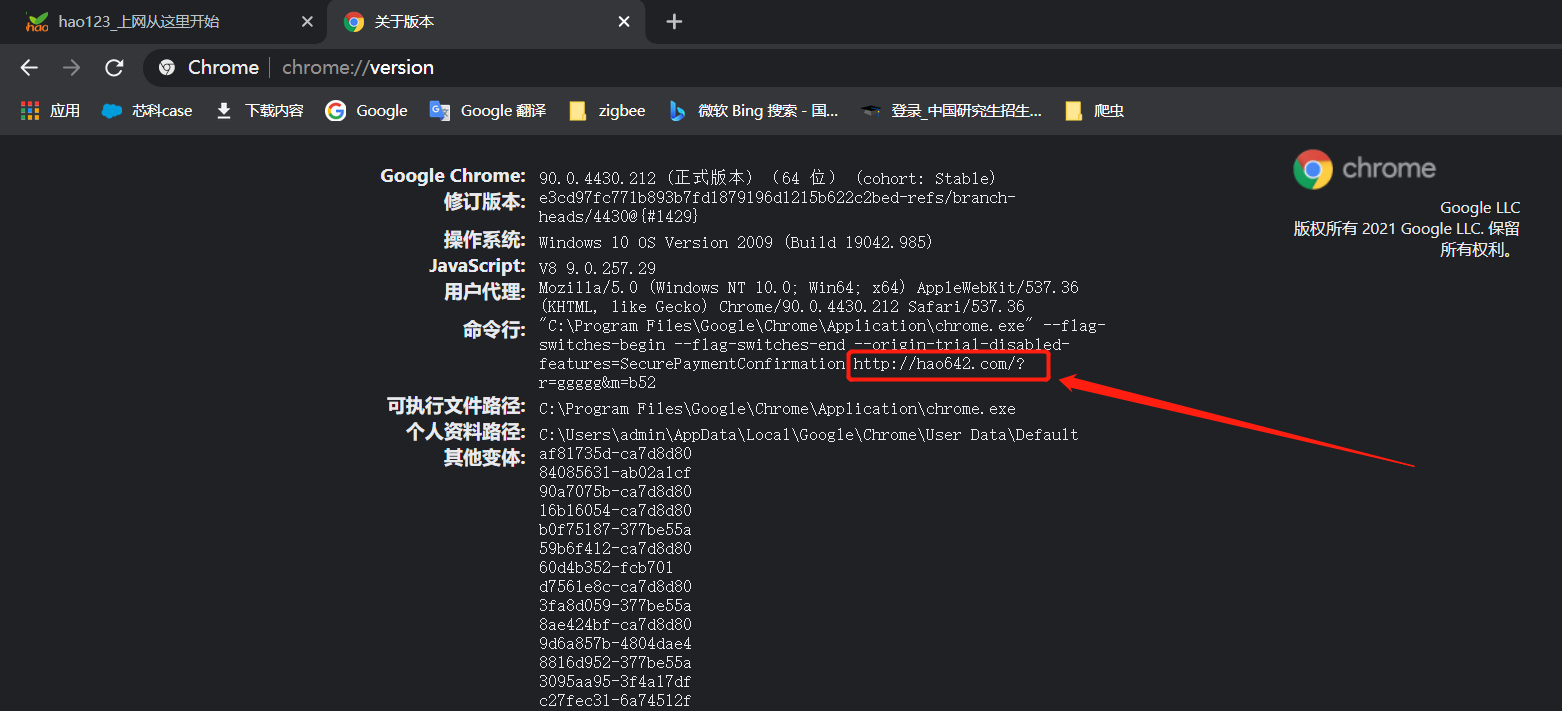The width and height of the screenshot is (1562, 711).
Task: Click the variation 8816d952-377be55a
Action: [x=615, y=663]
